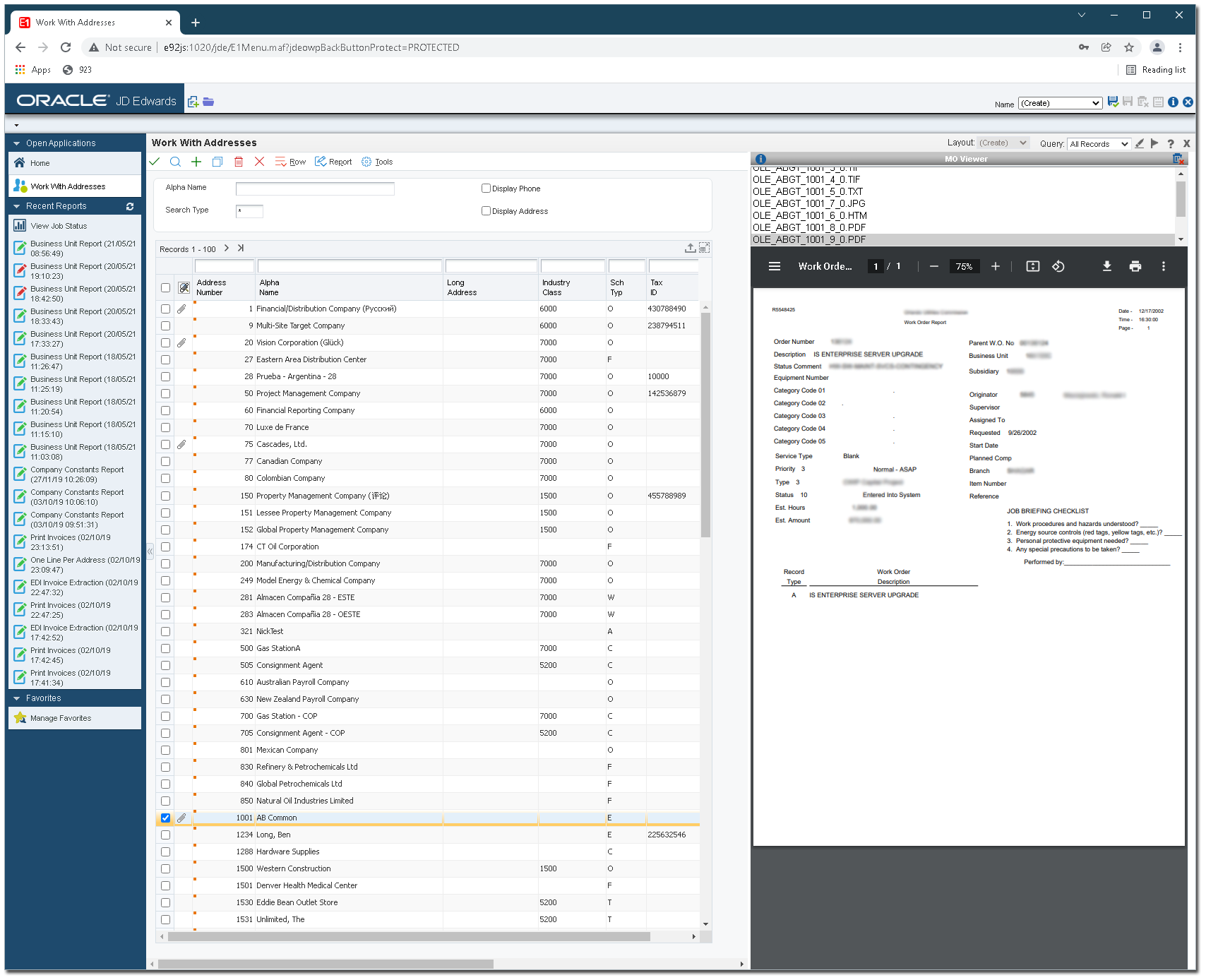Click the grid vertical scrollbar thumb
This screenshot has height=980, width=1206.
705,424
